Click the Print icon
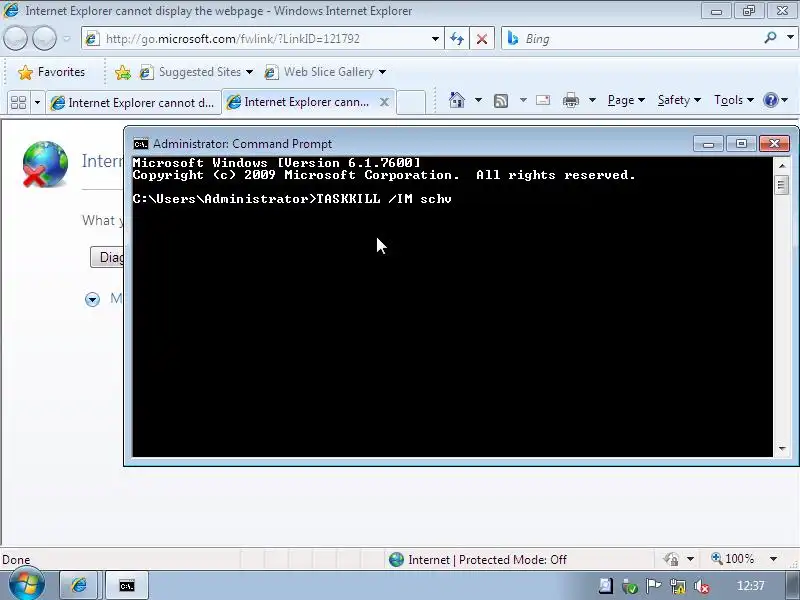Viewport: 800px width, 600px height. coord(570,101)
